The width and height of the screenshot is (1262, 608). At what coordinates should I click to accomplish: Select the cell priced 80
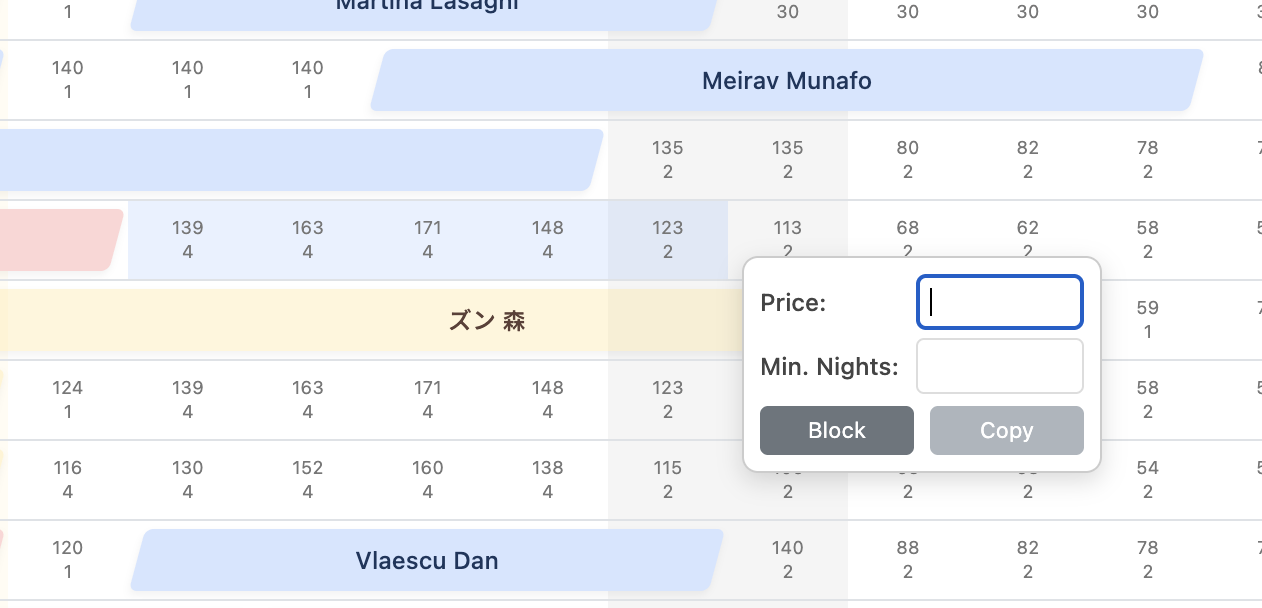pos(907,159)
